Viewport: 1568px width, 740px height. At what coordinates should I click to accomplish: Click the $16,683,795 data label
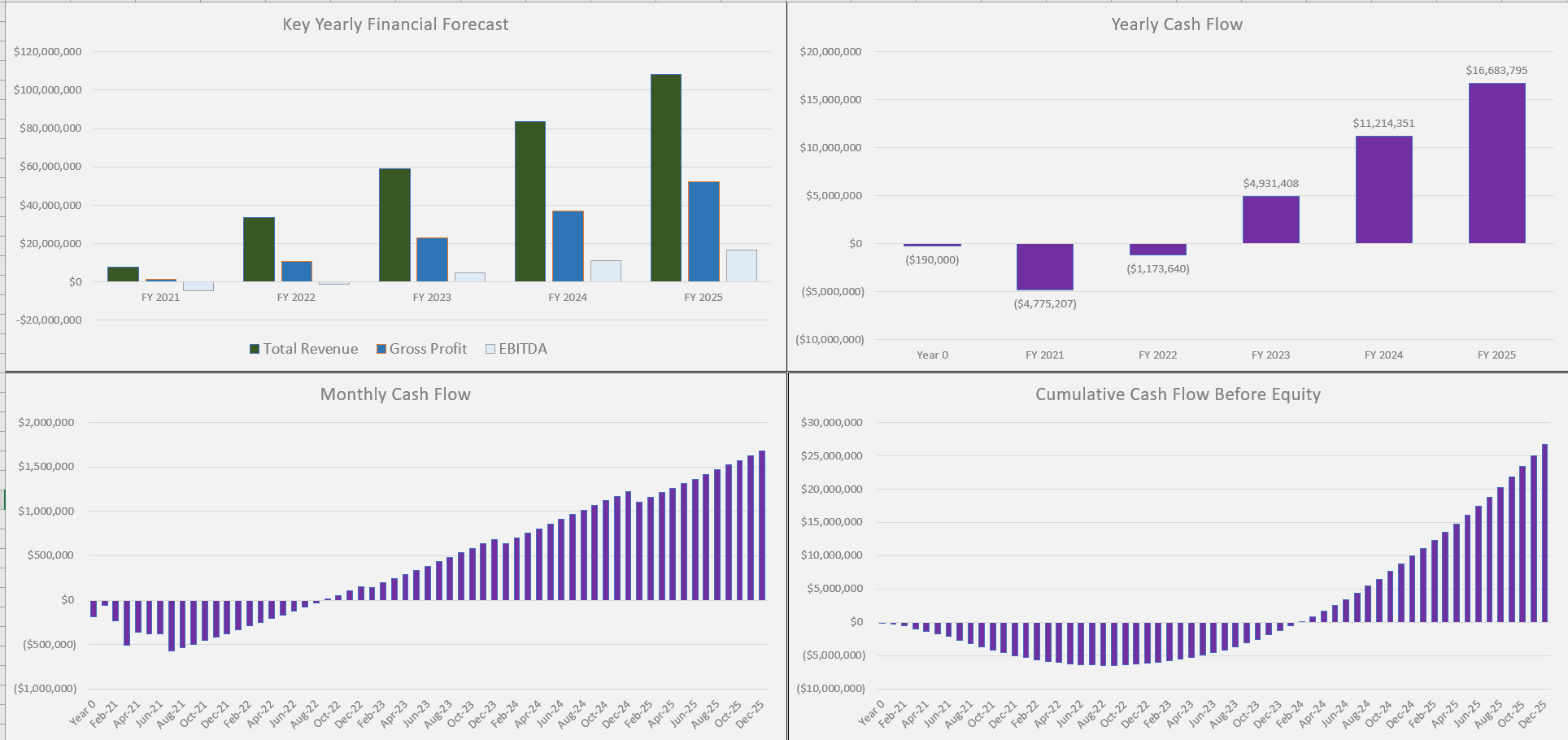click(x=1496, y=70)
